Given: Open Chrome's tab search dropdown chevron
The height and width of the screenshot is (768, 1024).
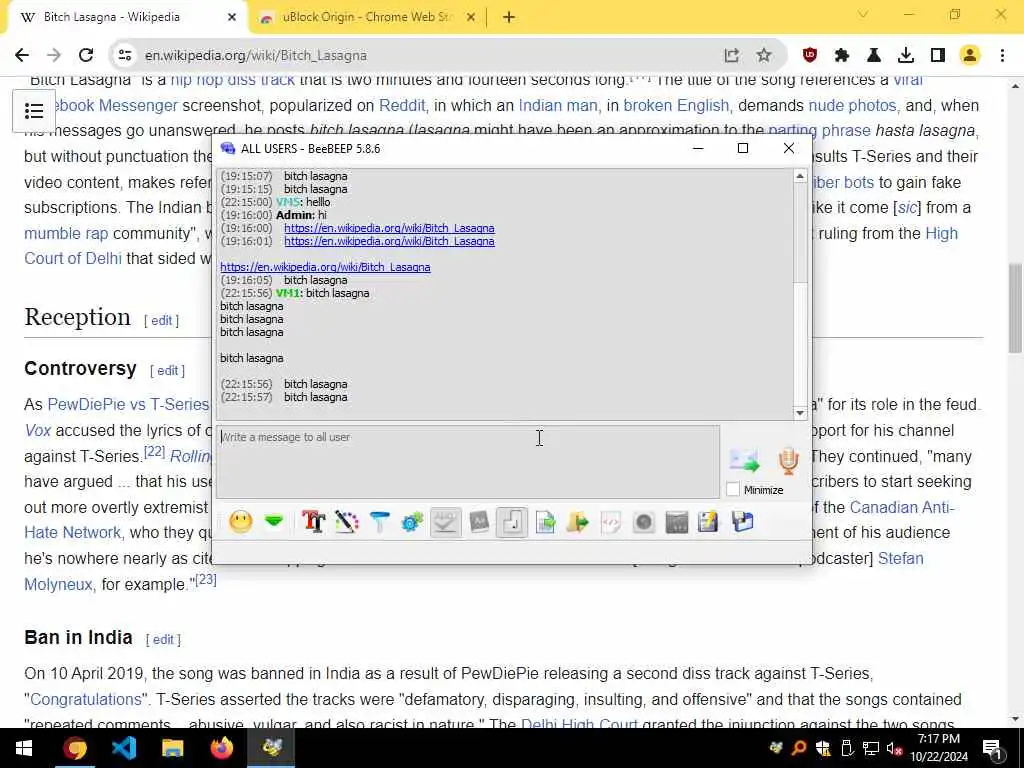Looking at the screenshot, I should point(863,14).
